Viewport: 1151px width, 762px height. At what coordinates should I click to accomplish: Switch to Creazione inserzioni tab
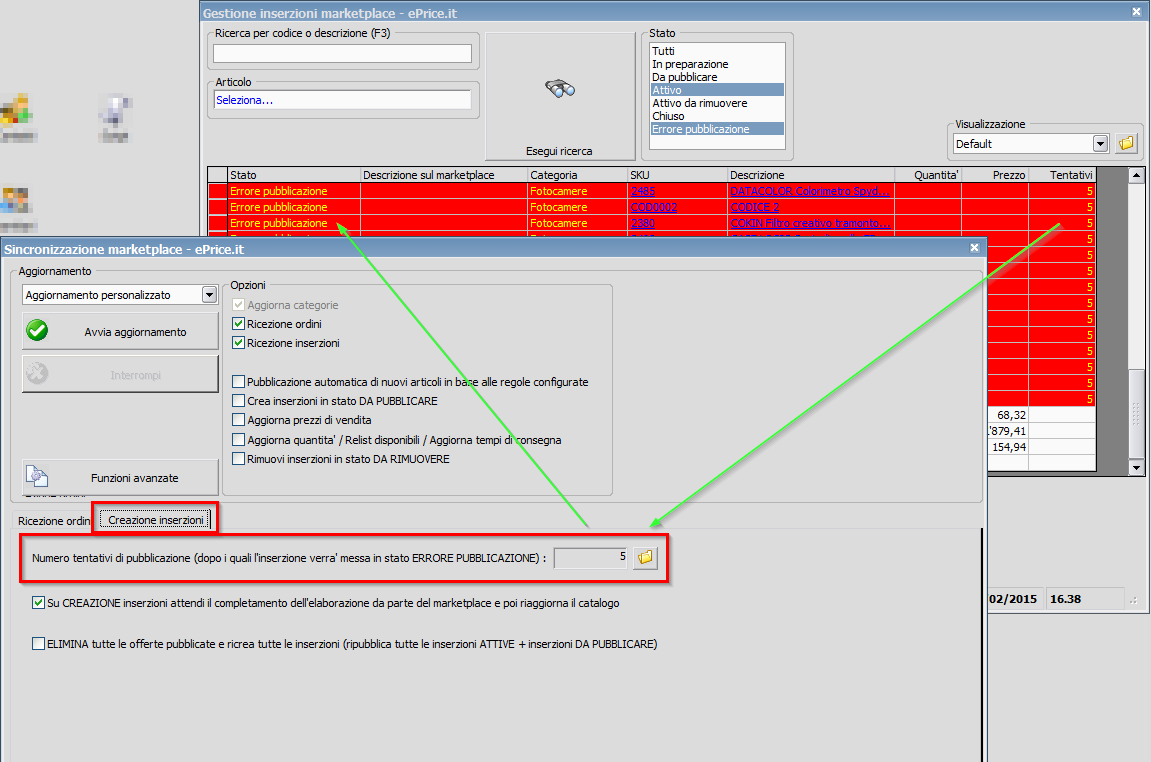tap(156, 520)
